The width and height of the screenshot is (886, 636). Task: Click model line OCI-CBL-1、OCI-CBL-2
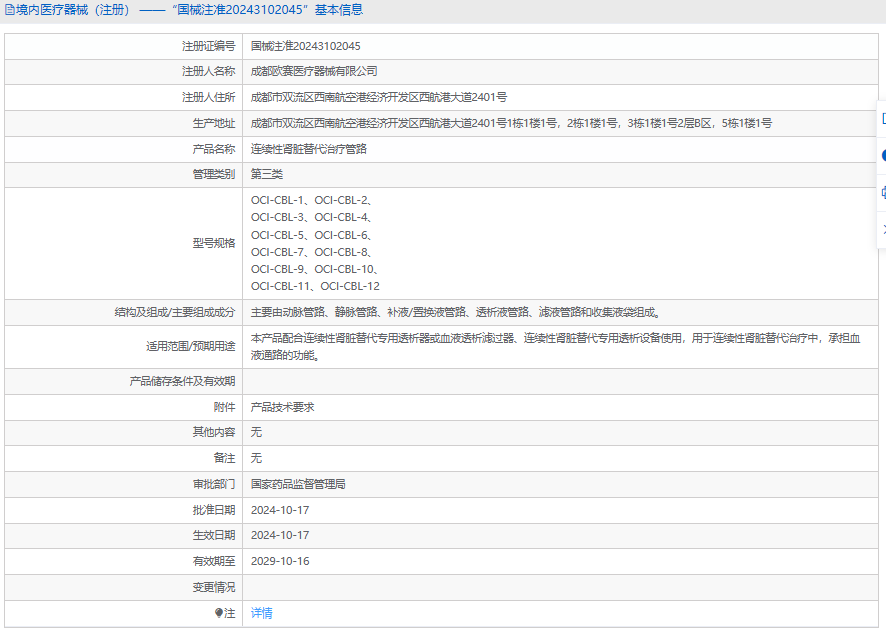point(311,200)
